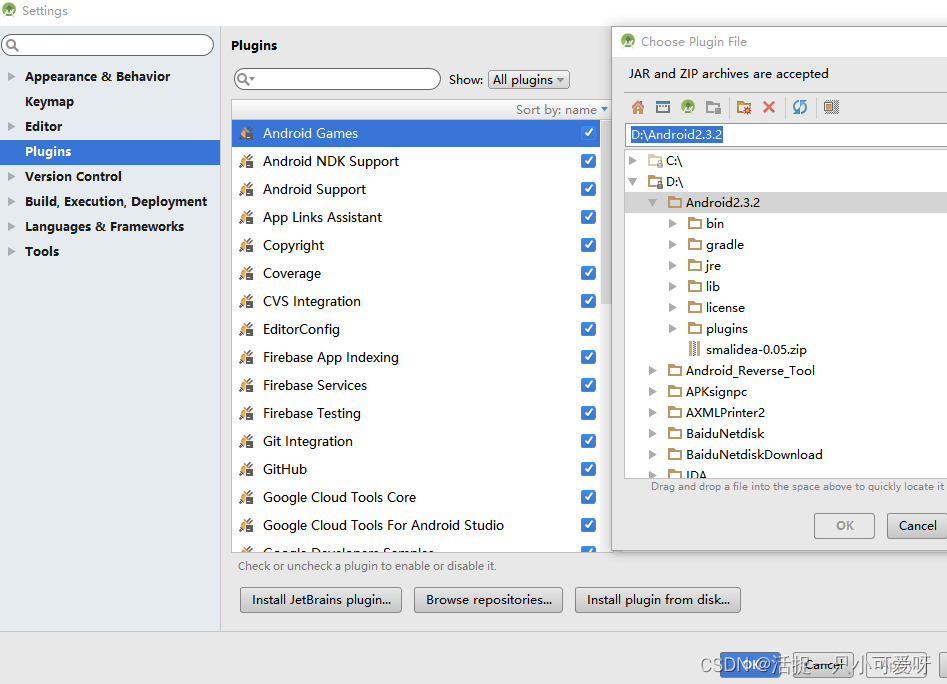Go to home directory in file chooser
947x684 pixels.
pyautogui.click(x=638, y=107)
